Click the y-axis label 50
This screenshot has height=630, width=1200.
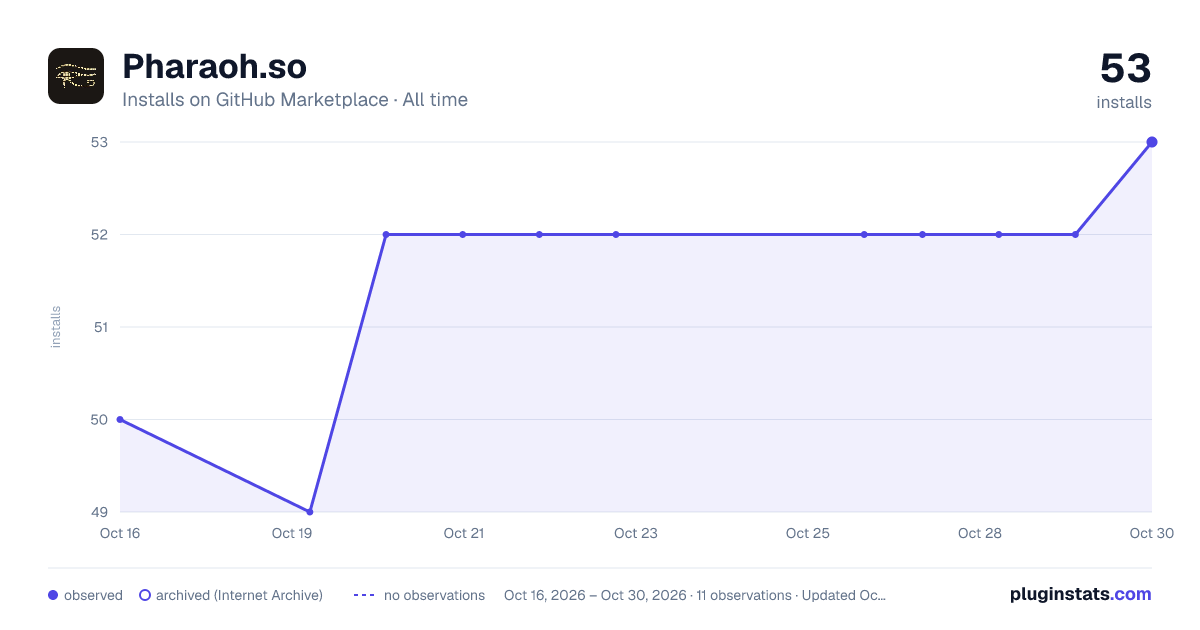coord(99,420)
